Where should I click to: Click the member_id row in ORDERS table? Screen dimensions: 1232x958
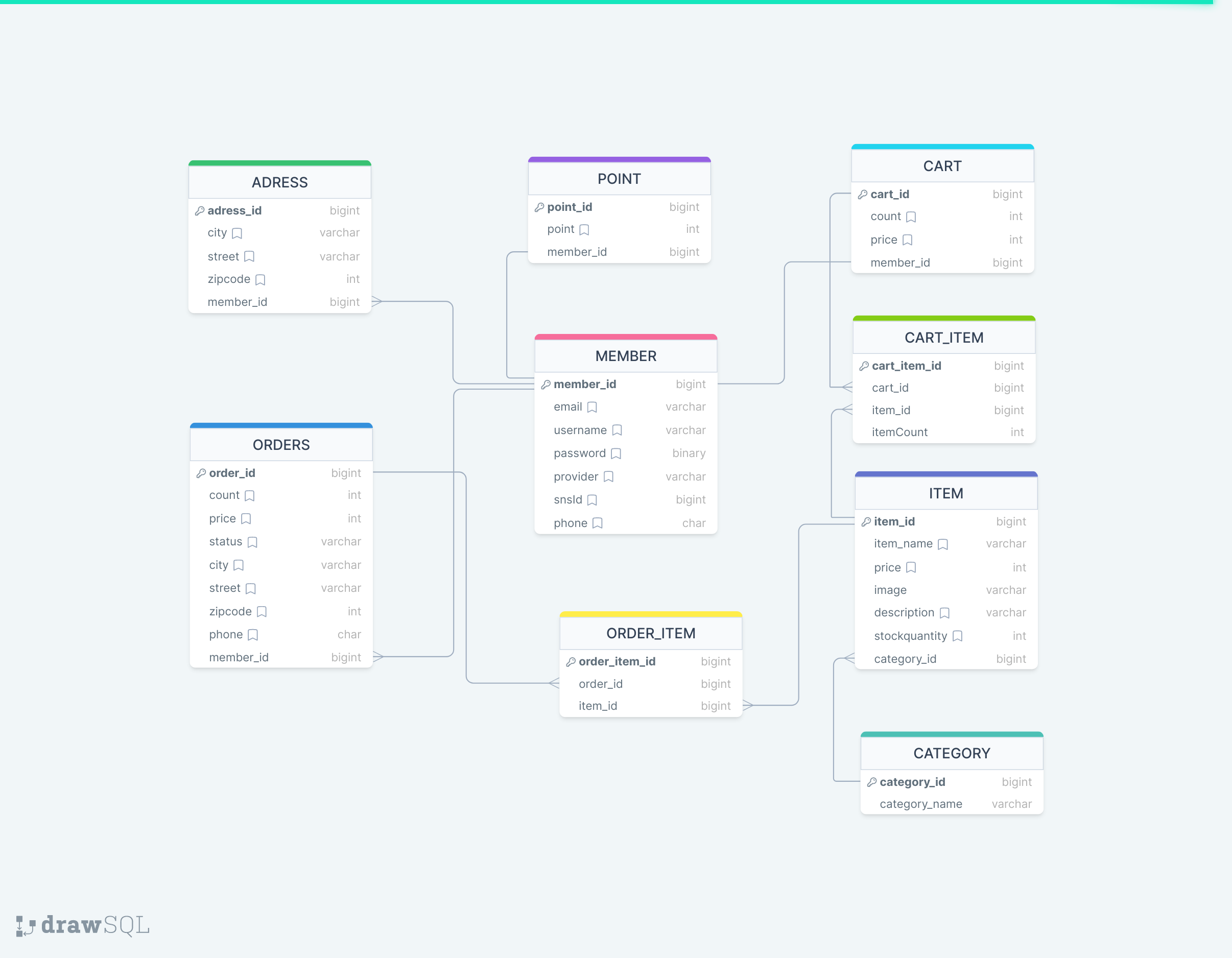coord(281,657)
